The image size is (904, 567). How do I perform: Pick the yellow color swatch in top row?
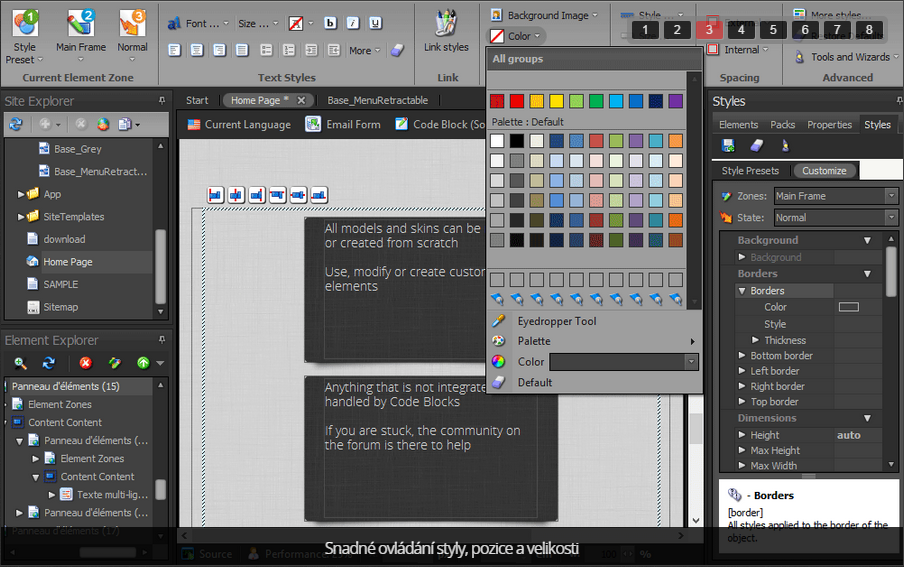[x=556, y=102]
